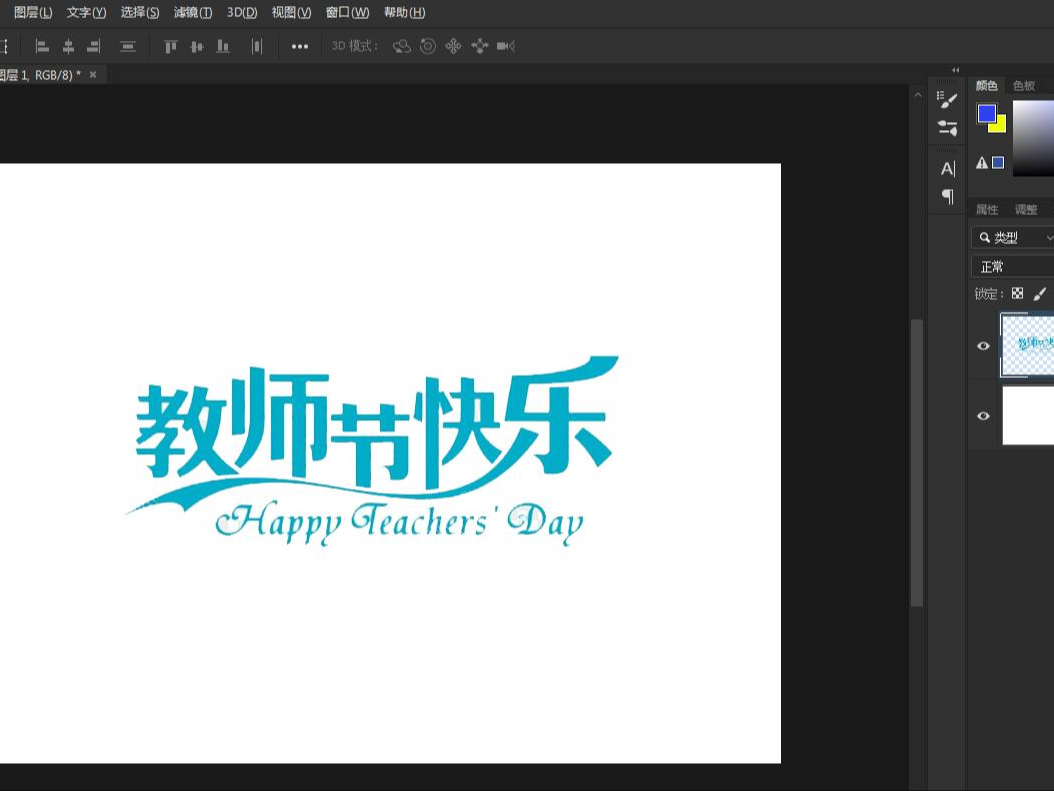The width and height of the screenshot is (1054, 791).
Task: Open the Paragraph panel icon
Action: 946,196
